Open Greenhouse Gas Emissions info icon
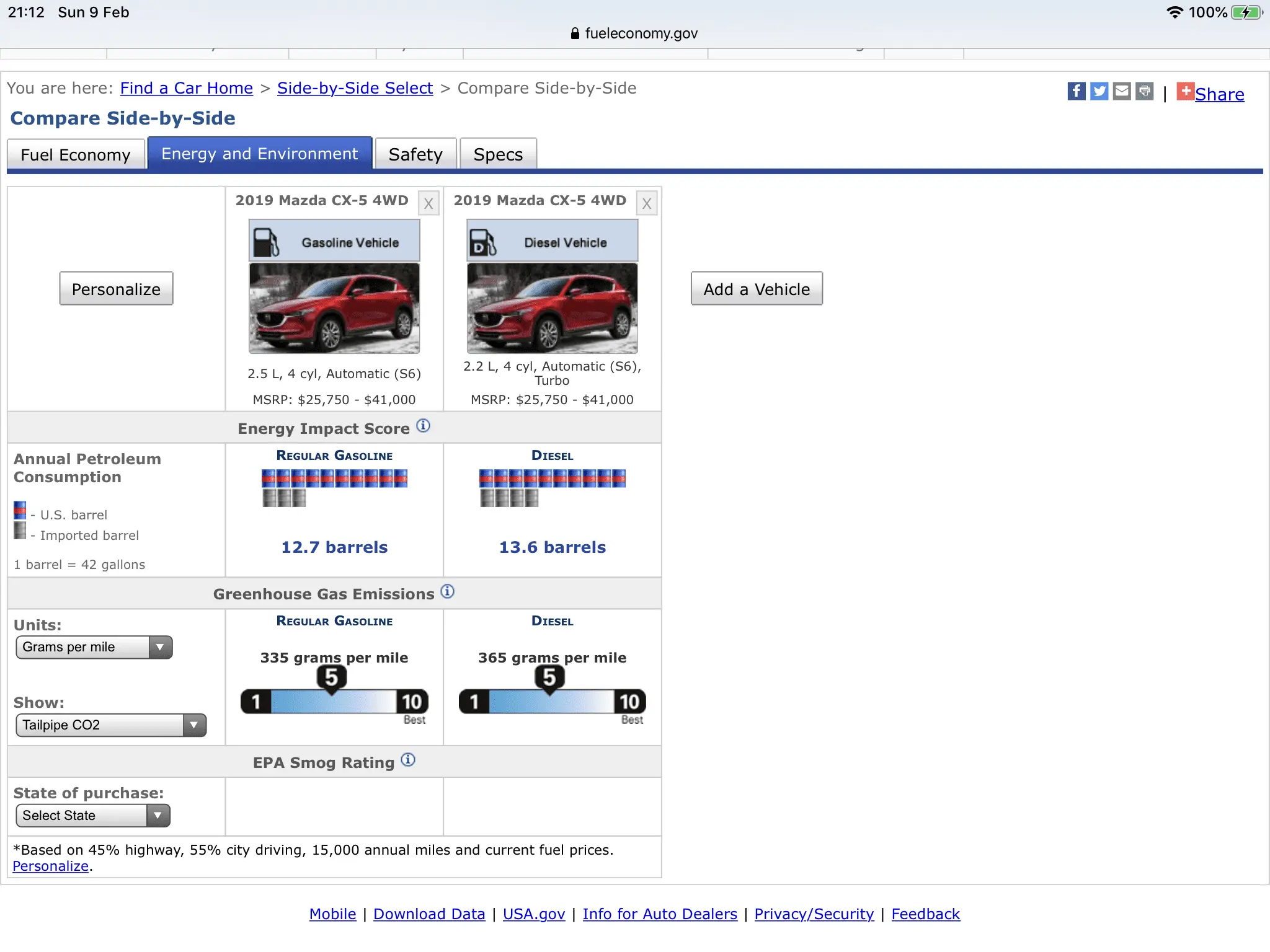The width and height of the screenshot is (1270, 952). pos(447,591)
